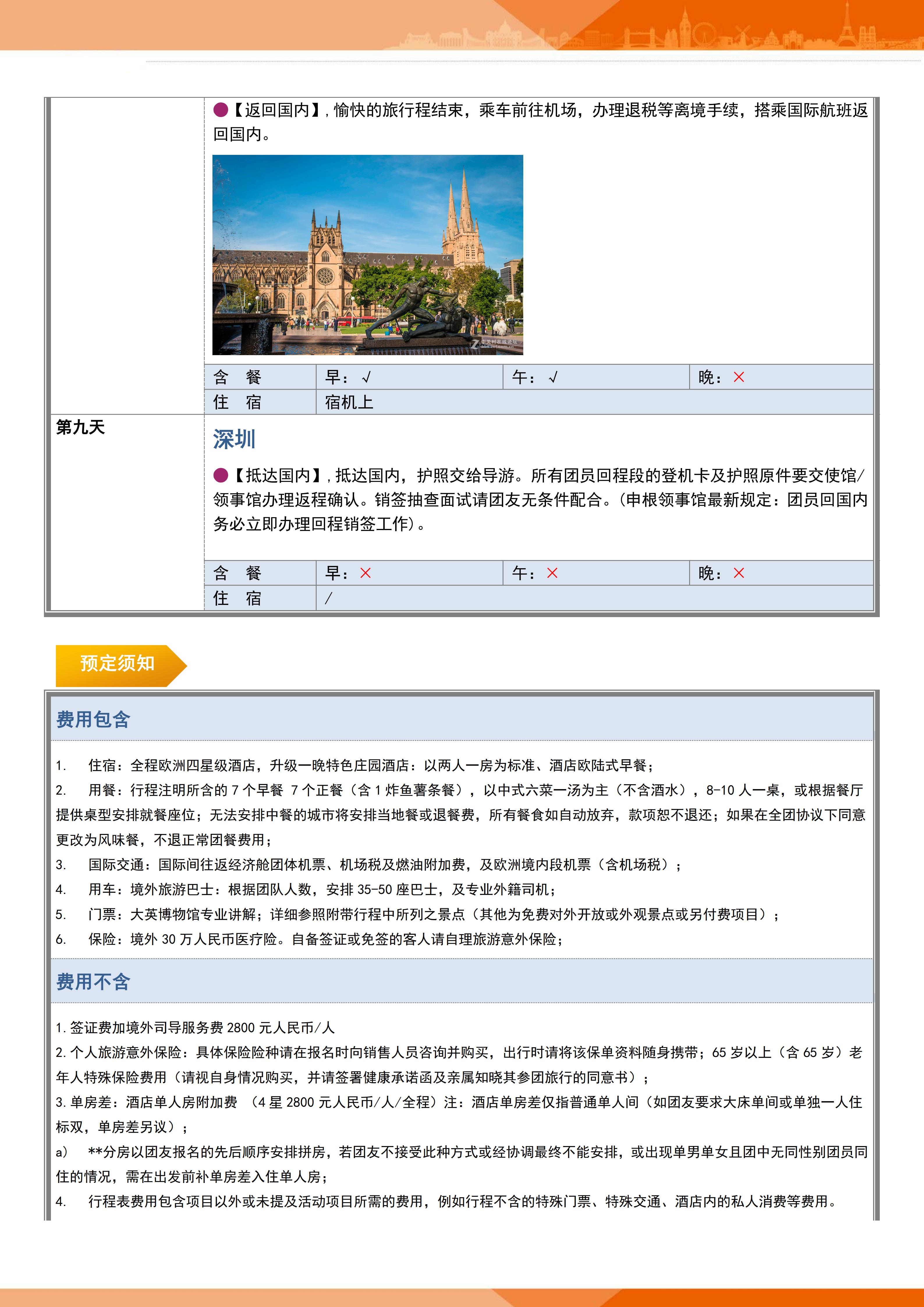Click the 住宿 label in 第九天 row
Viewport: 924px width, 1307px height.
[x=237, y=598]
